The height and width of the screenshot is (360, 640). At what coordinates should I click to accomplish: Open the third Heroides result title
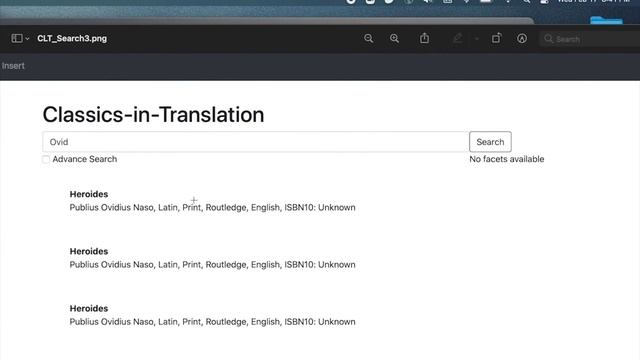[89, 308]
